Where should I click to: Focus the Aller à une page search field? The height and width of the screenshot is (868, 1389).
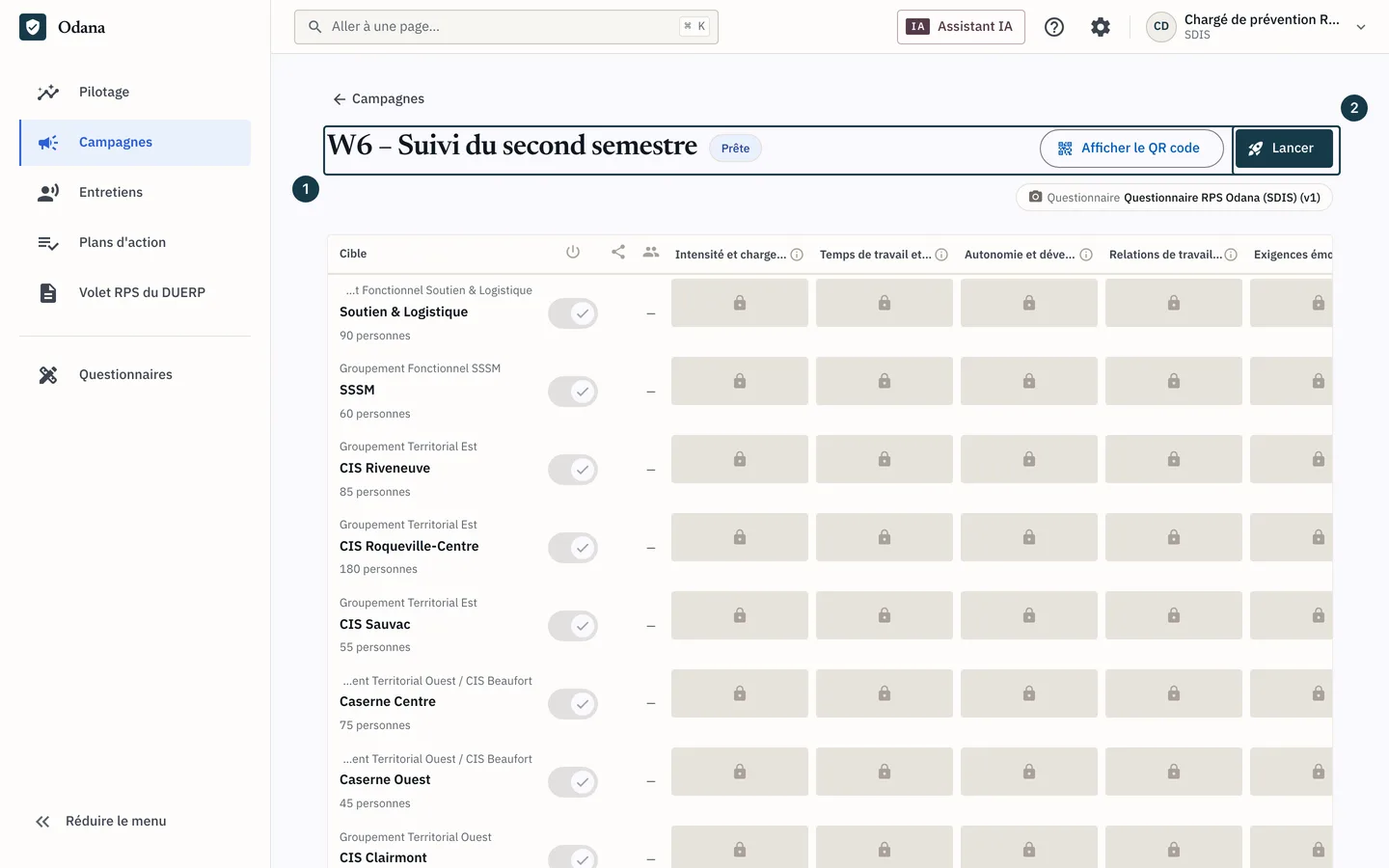pyautogui.click(x=506, y=27)
